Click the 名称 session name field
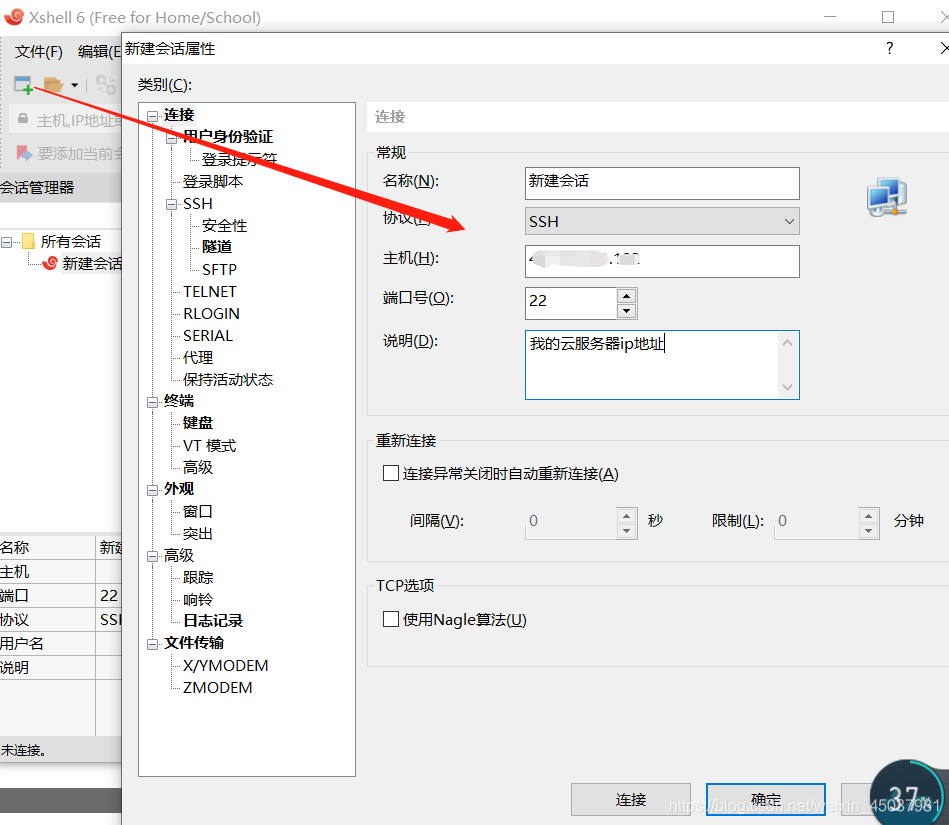949x825 pixels. point(662,183)
